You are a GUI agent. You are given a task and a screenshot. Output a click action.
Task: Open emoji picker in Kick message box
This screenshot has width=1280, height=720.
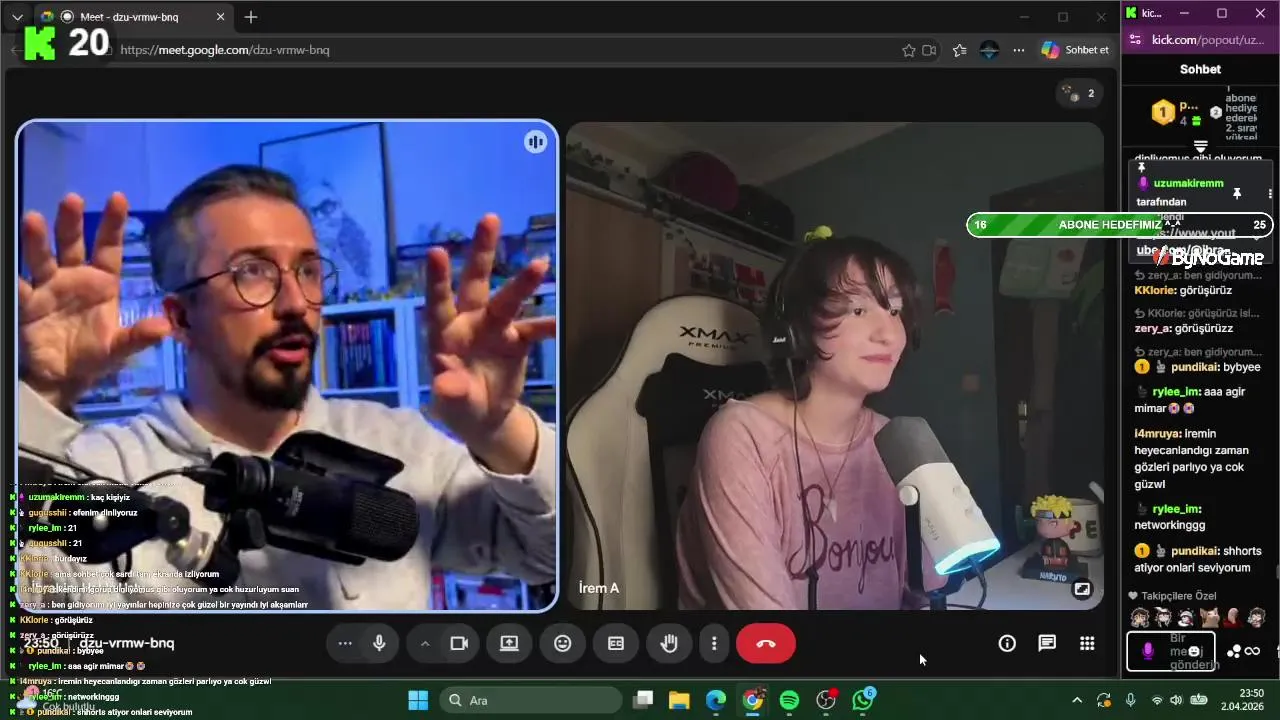pyautogui.click(x=1194, y=651)
